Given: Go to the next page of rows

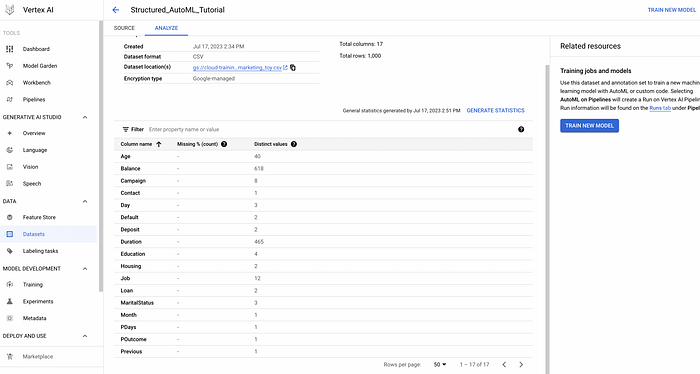Looking at the screenshot, I should pos(521,365).
